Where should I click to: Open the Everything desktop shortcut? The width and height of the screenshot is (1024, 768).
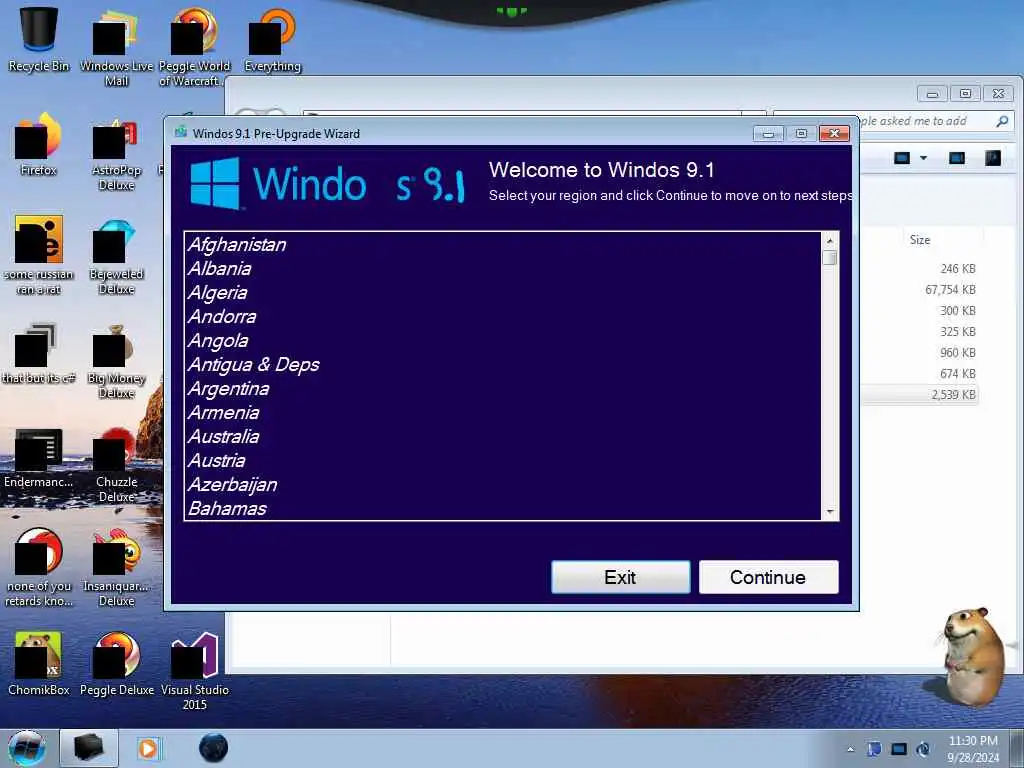point(272,39)
